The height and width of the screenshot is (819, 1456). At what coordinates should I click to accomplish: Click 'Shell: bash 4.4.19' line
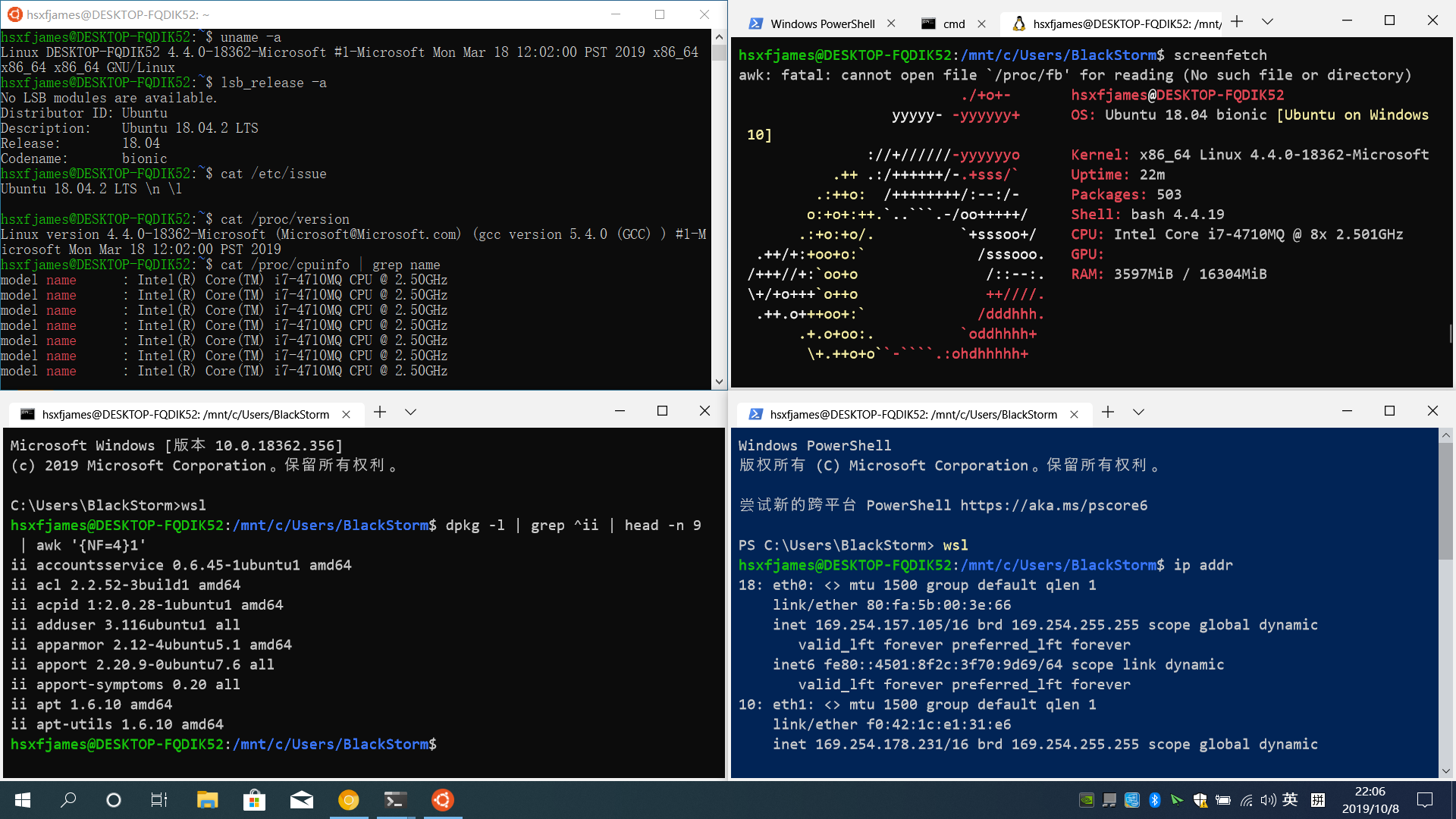[1147, 215]
